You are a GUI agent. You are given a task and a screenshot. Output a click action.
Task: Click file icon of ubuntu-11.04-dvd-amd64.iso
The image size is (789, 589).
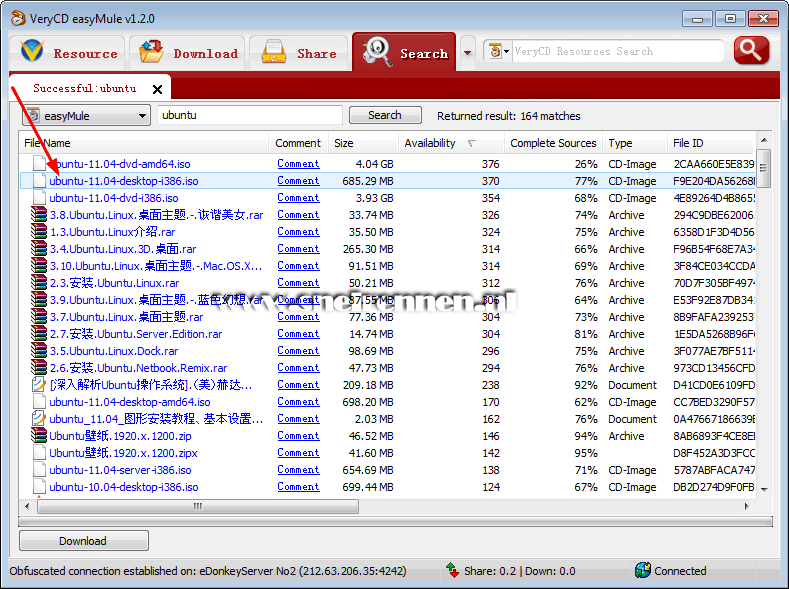point(39,163)
